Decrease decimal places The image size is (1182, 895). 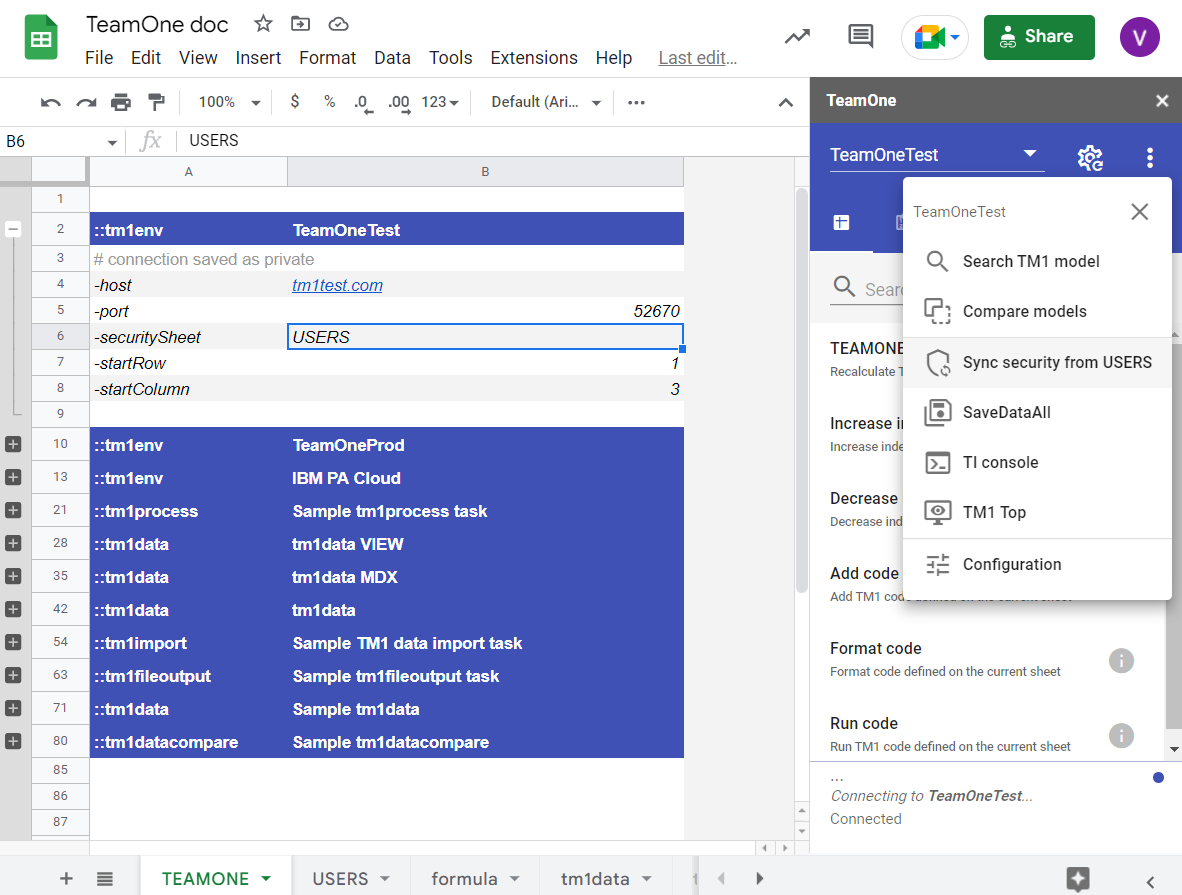[363, 103]
